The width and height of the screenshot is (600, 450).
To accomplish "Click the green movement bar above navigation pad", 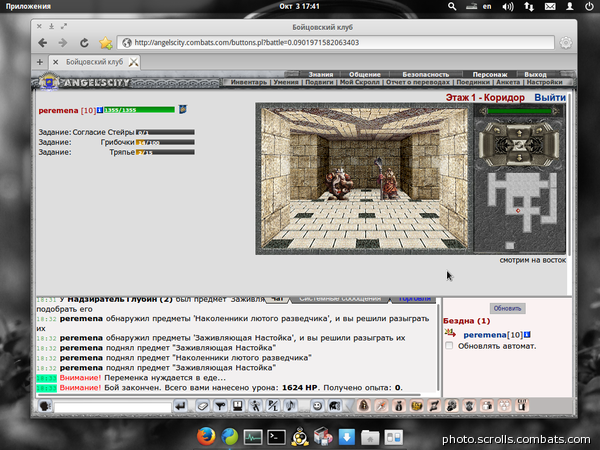I will coord(519,111).
